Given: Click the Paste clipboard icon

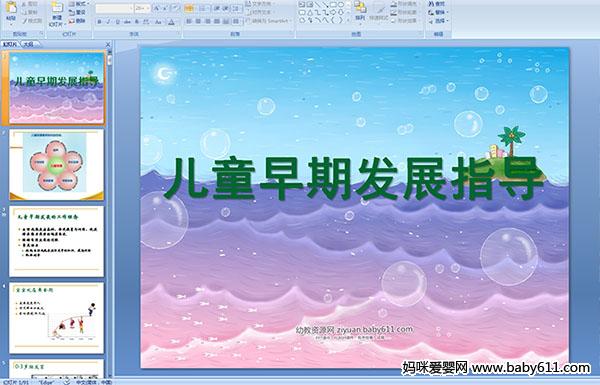Looking at the screenshot, I should (x=11, y=11).
